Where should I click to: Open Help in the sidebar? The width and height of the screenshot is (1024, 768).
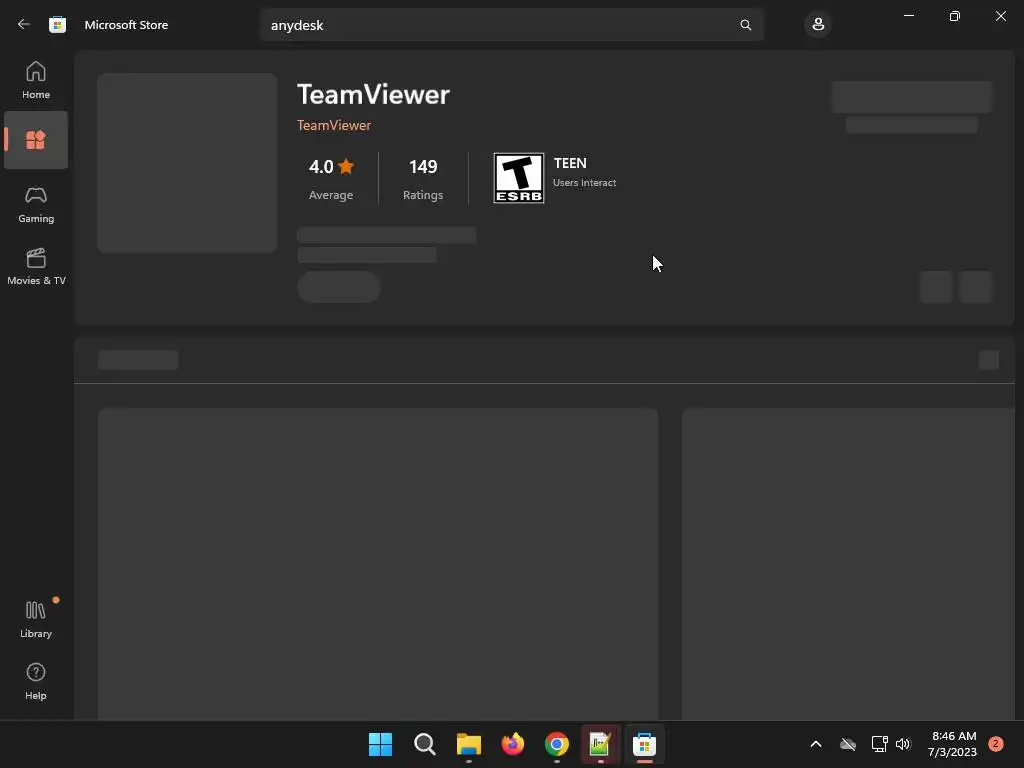click(x=36, y=681)
